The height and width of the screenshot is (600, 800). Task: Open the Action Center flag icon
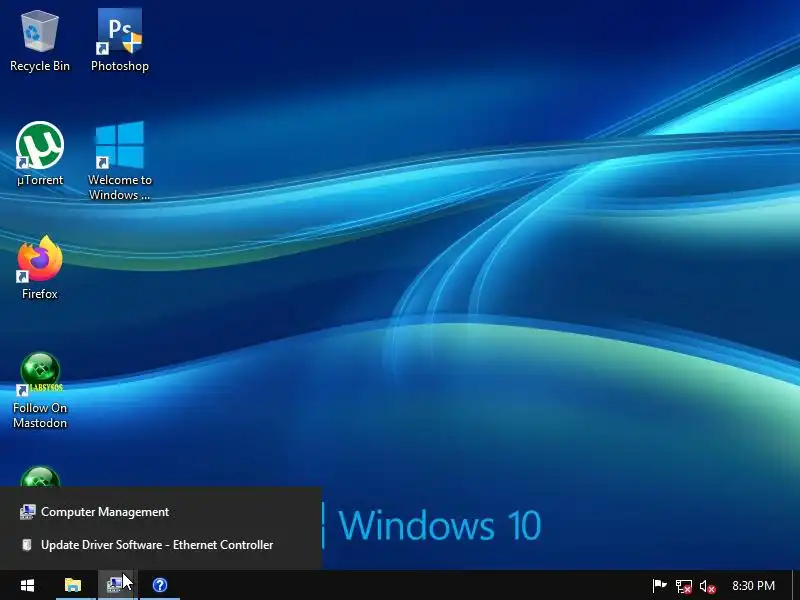pyautogui.click(x=659, y=586)
